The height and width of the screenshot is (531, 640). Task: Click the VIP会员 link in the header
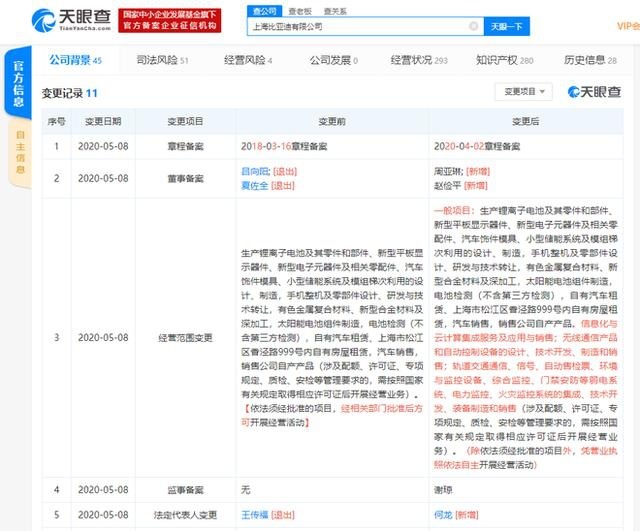click(x=628, y=27)
